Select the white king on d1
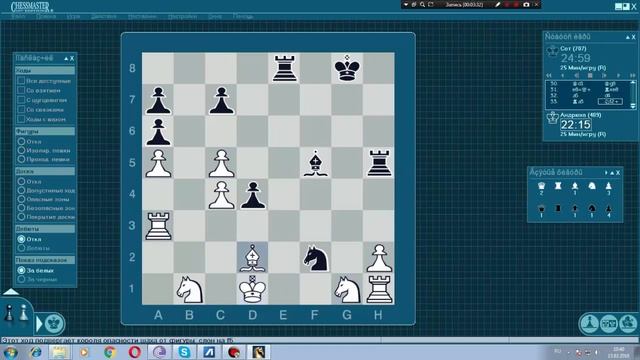 point(252,289)
